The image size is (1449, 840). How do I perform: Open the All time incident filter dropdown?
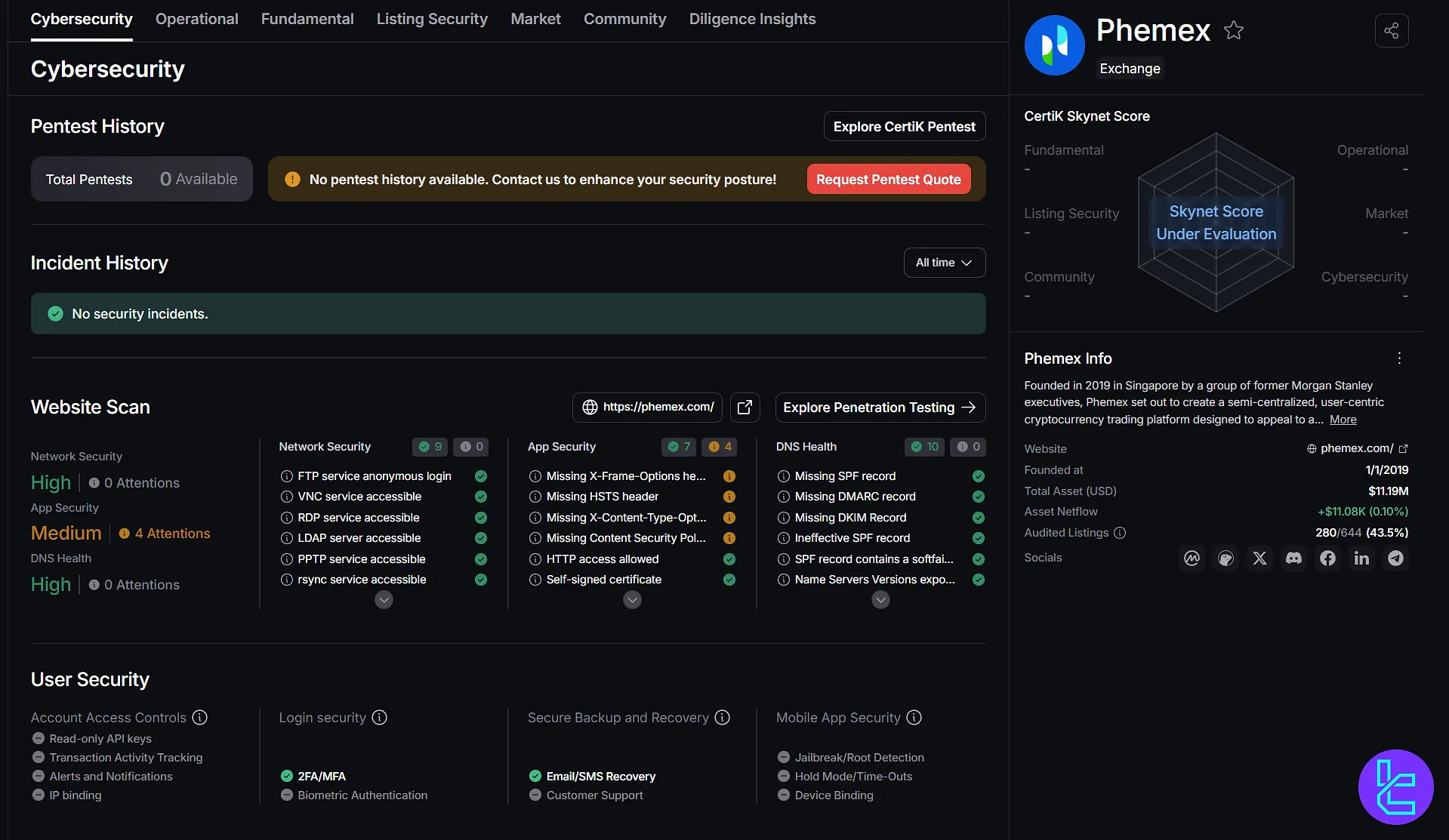(944, 263)
